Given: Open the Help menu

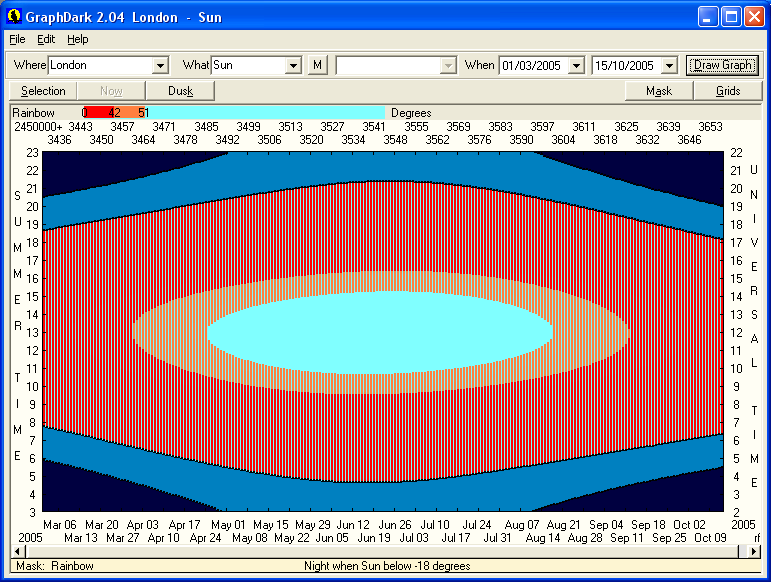Looking at the screenshot, I should click(78, 39).
